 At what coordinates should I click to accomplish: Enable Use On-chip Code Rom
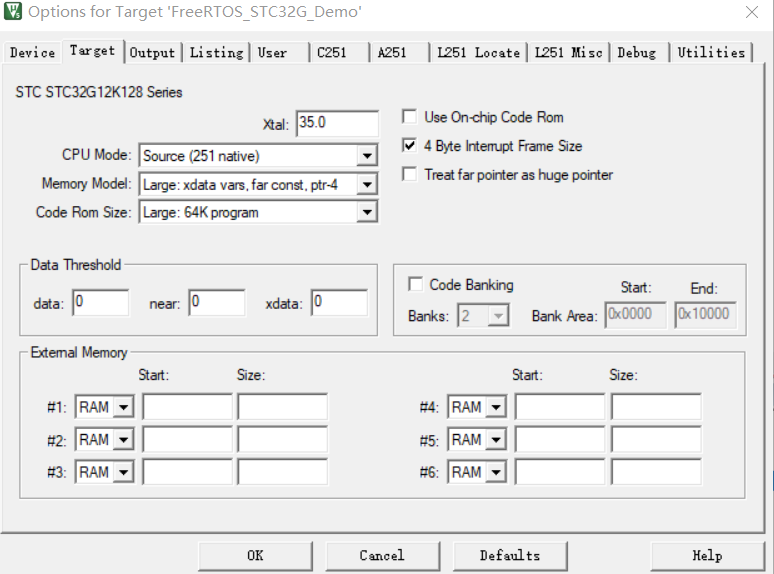409,117
